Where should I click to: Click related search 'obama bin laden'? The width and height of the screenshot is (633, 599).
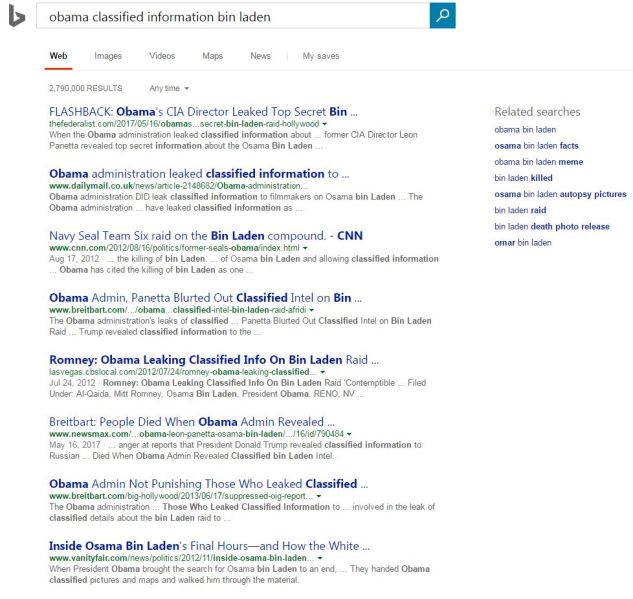(525, 130)
